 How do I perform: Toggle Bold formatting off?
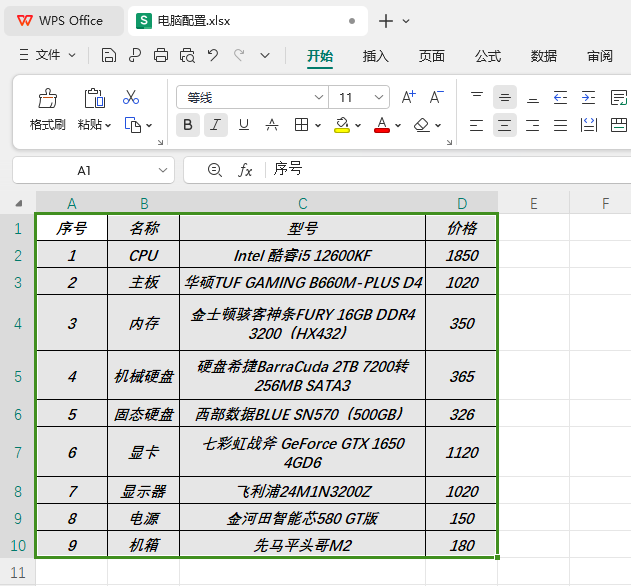click(188, 125)
